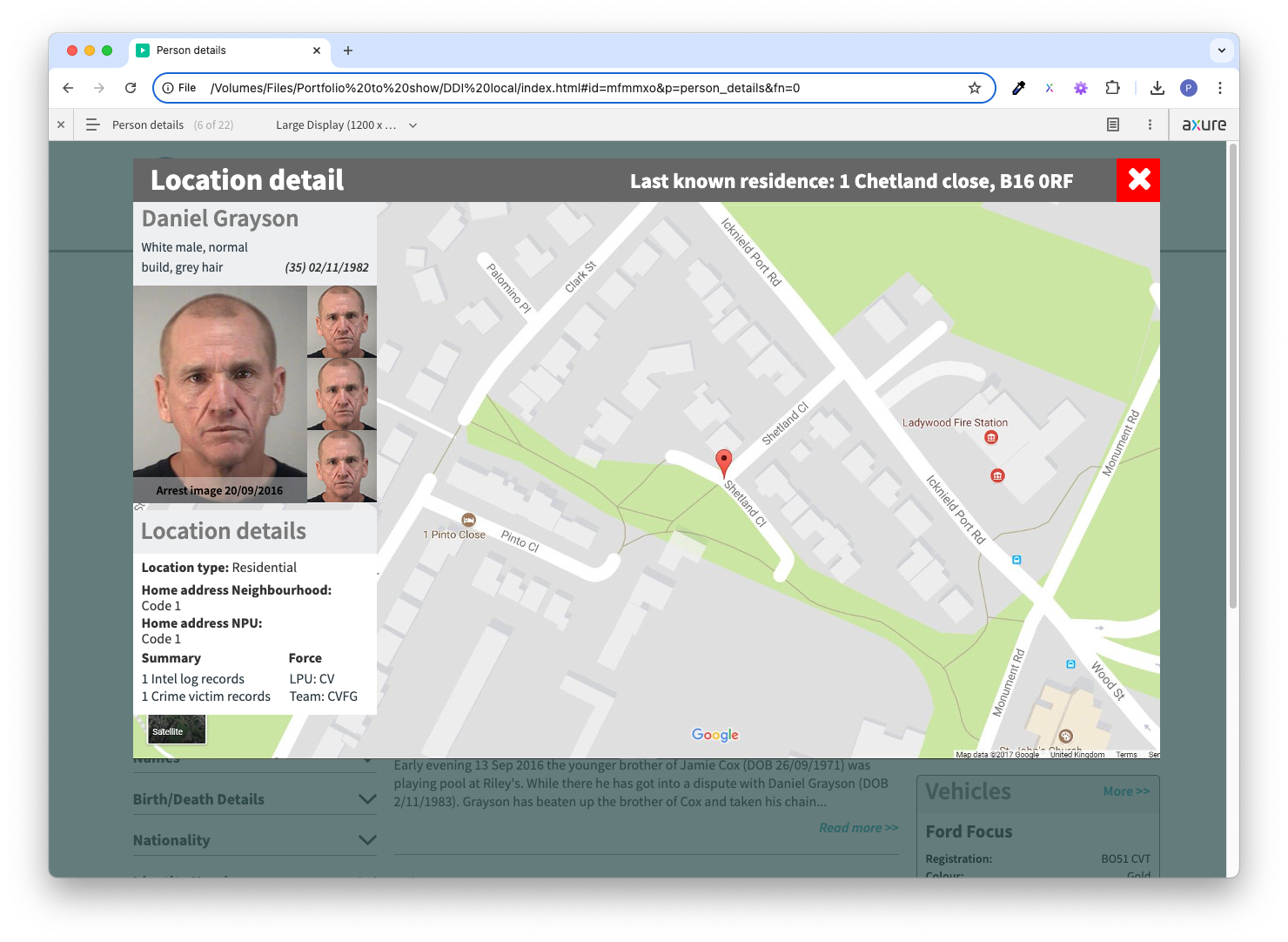Click the Ford Focus vehicle heading

tap(969, 831)
